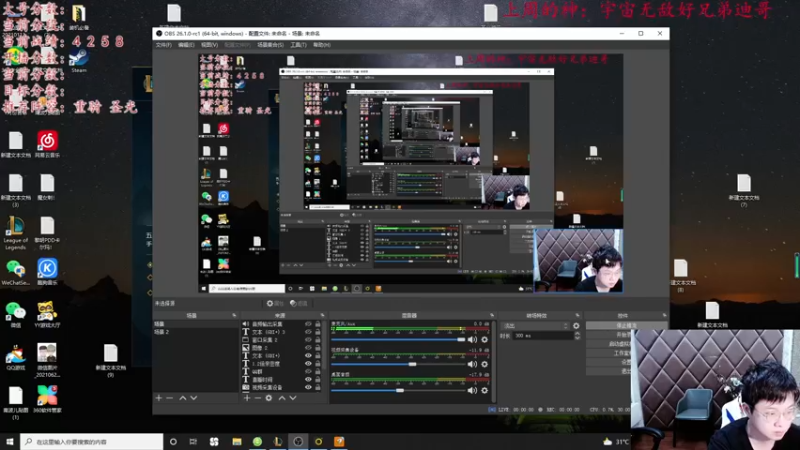Open File Explorer from the taskbar
This screenshot has width=800, height=450.
pos(237,442)
